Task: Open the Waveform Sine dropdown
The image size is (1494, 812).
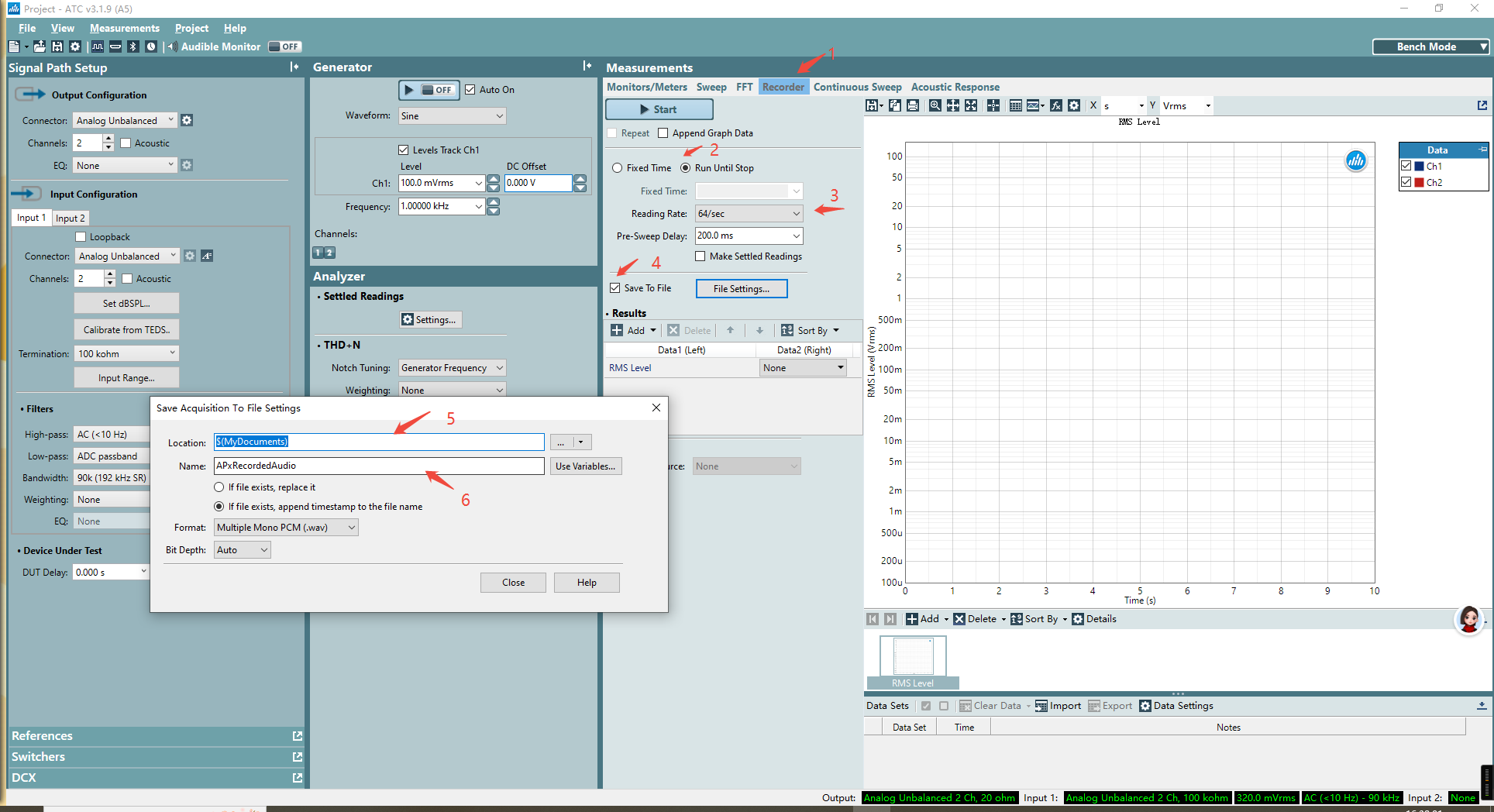Action: 452,116
